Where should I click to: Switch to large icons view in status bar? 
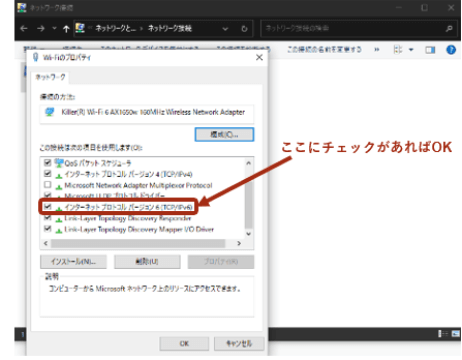click(456, 333)
